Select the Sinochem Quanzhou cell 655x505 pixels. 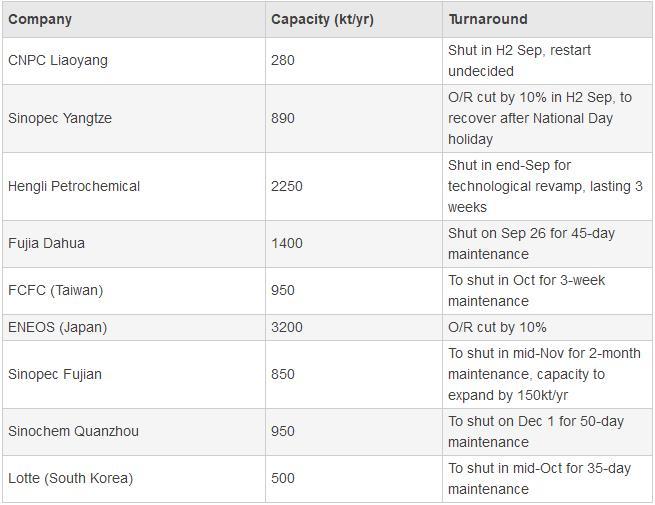tap(73, 431)
